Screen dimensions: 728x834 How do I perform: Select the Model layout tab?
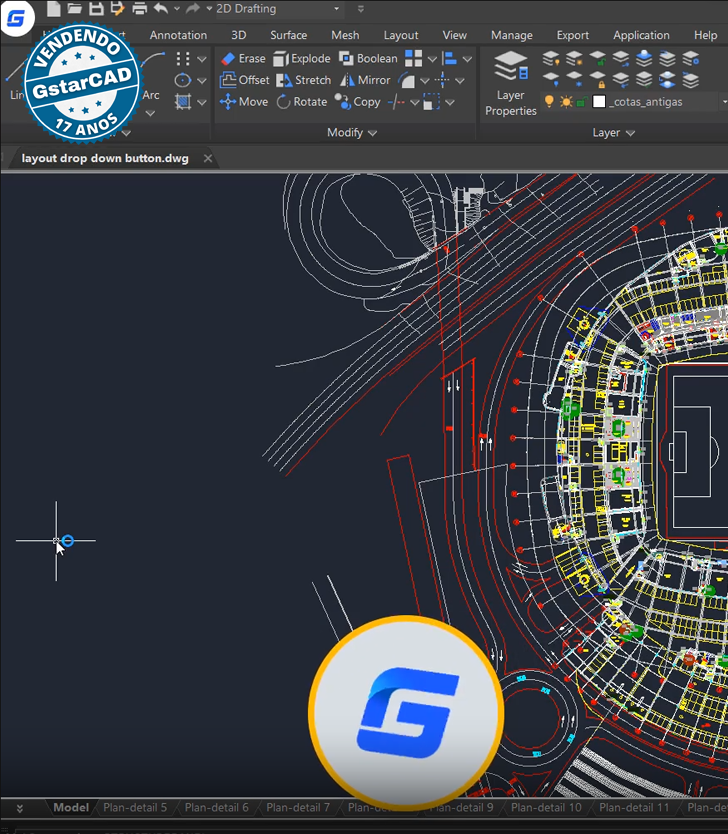71,807
